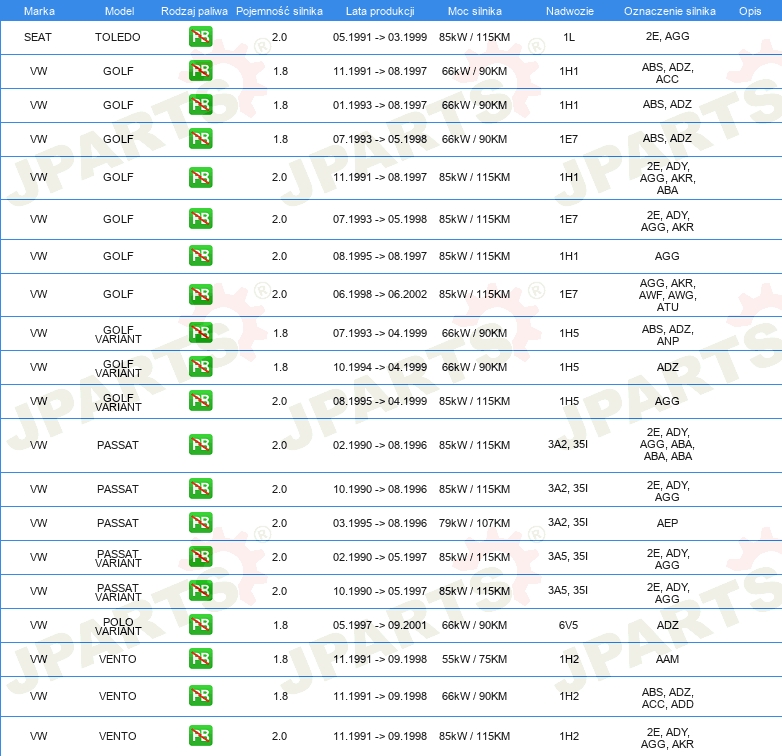Screen dimensions: 782x756
Task: Click fuel icon for GOLF 1.8 body 1E7
Action: [x=200, y=139]
